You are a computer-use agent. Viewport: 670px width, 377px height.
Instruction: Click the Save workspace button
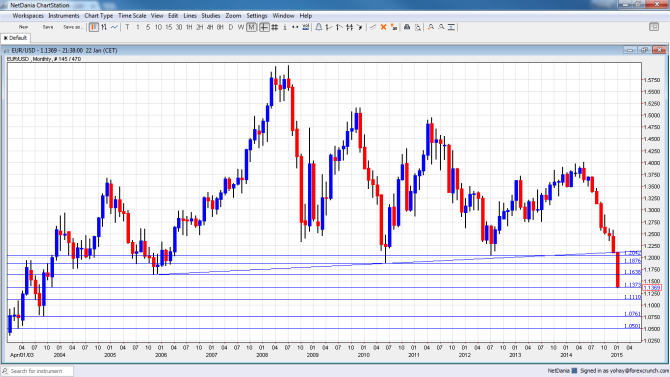tap(48, 27)
